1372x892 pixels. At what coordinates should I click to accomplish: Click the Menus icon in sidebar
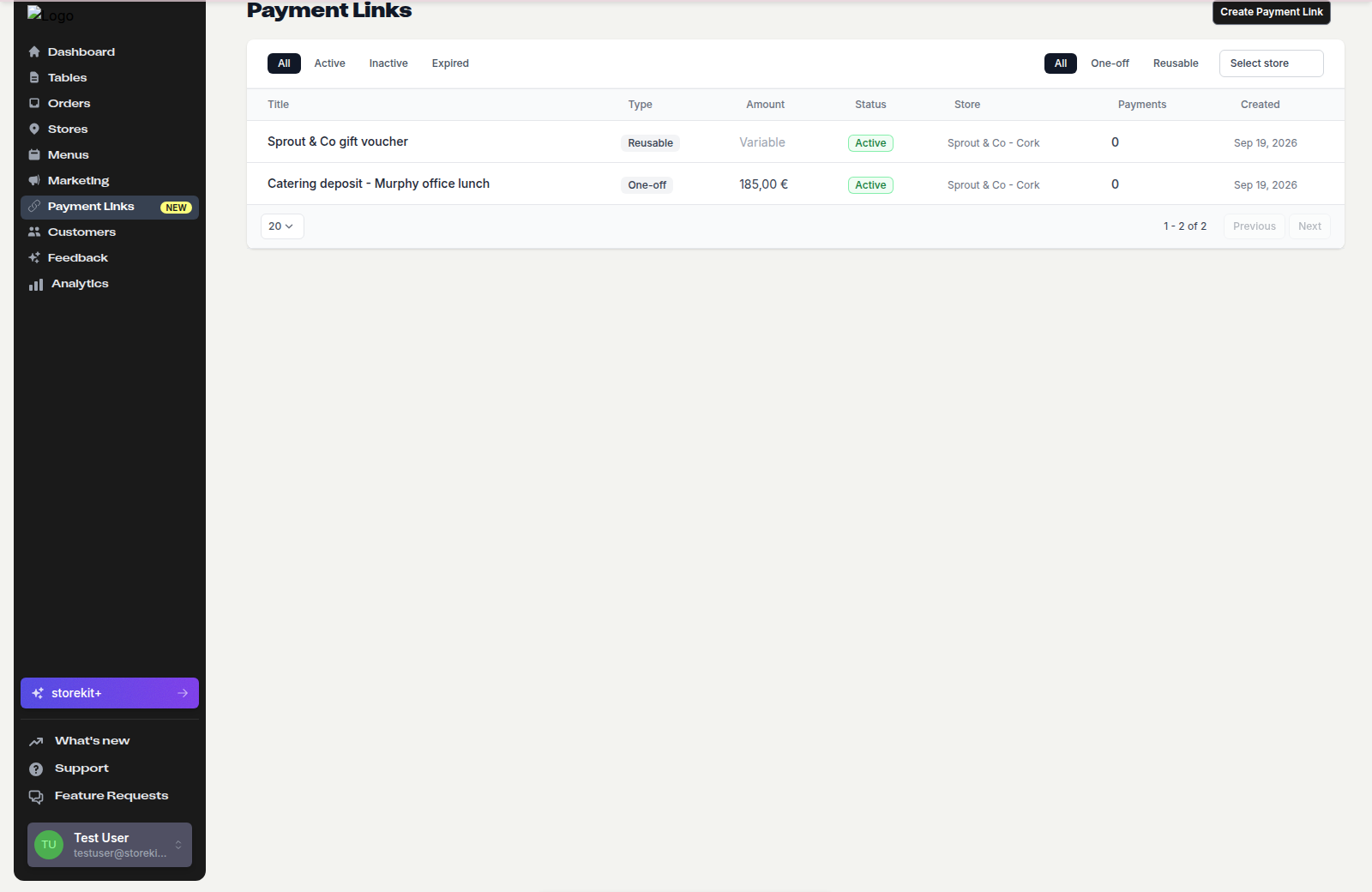pos(34,155)
